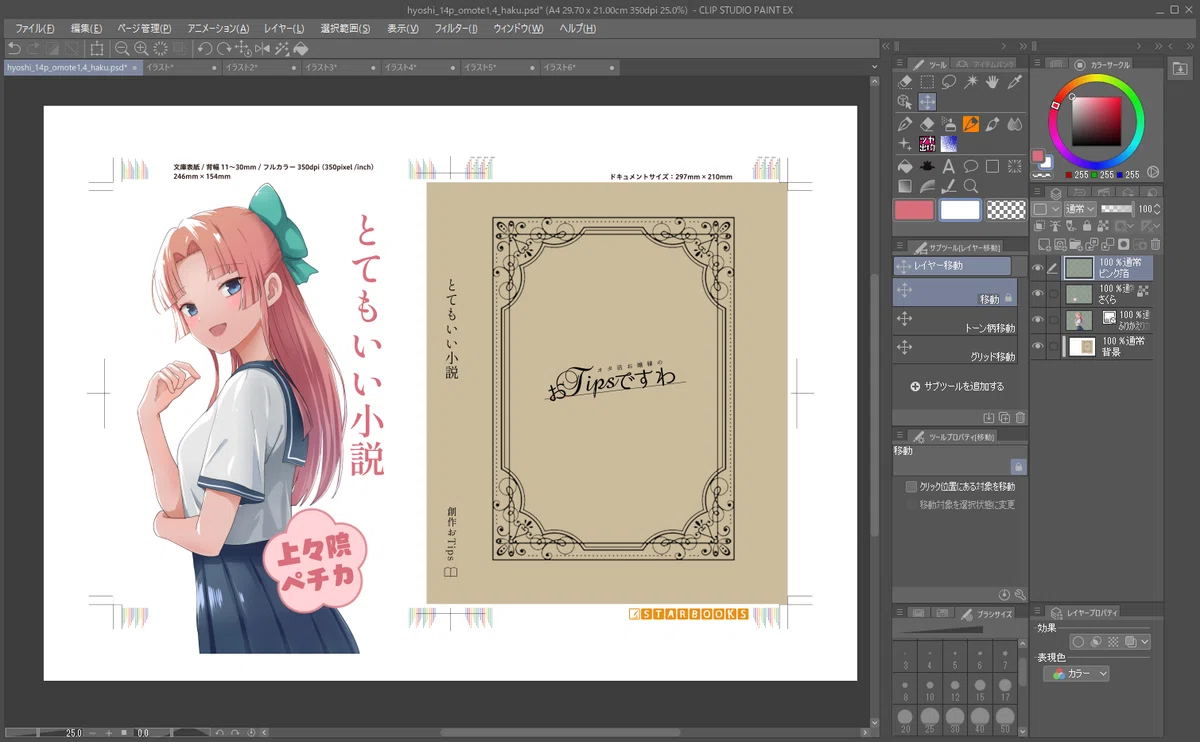Expand the 効果 effect options dropdown arrow

click(x=1145, y=642)
